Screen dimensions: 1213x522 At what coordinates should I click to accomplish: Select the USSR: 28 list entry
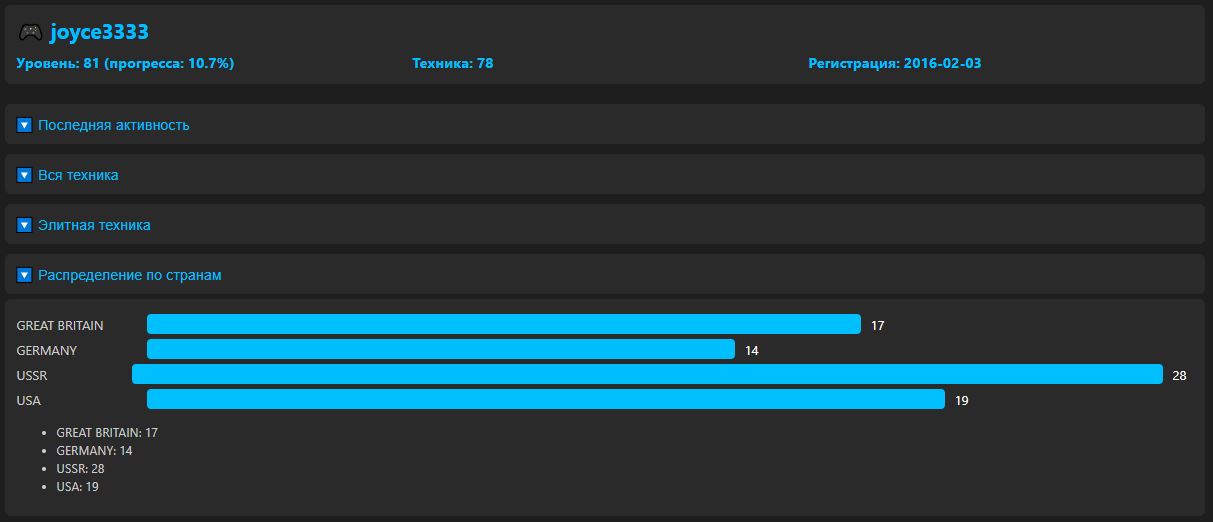(x=80, y=468)
